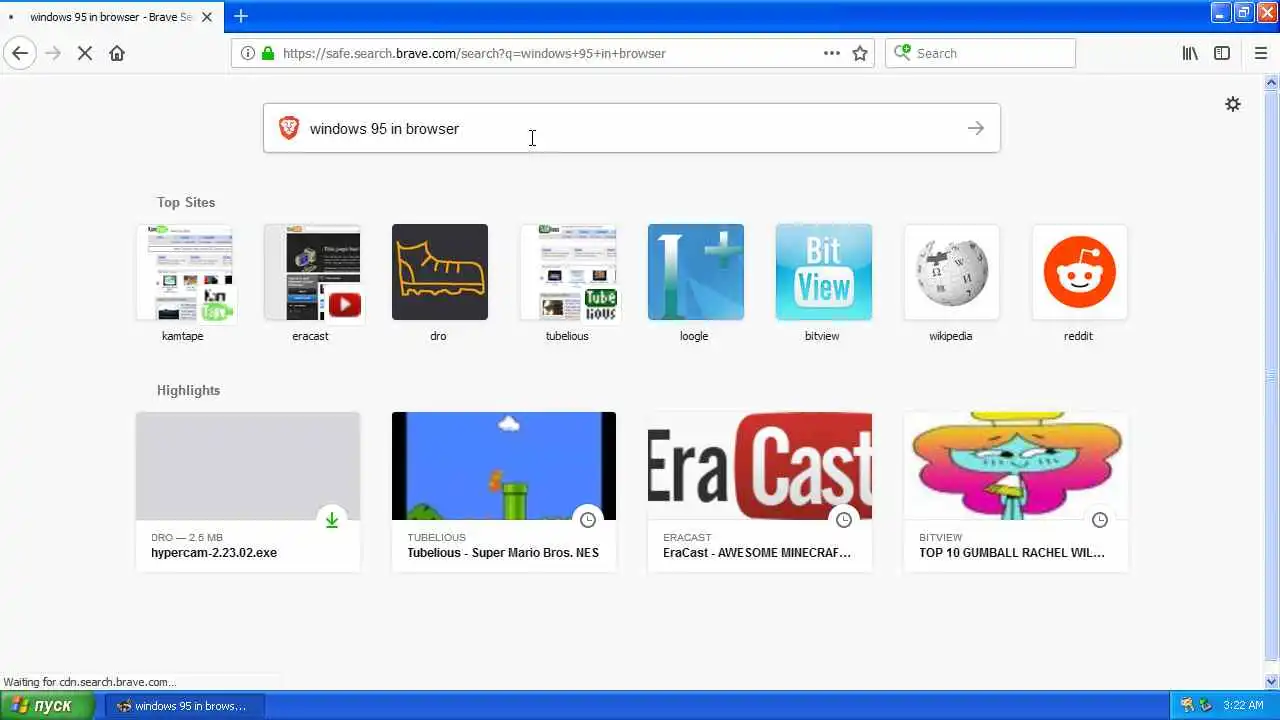The image size is (1280, 720).
Task: Click the history clock icon on the Tubelious card
Action: (588, 520)
